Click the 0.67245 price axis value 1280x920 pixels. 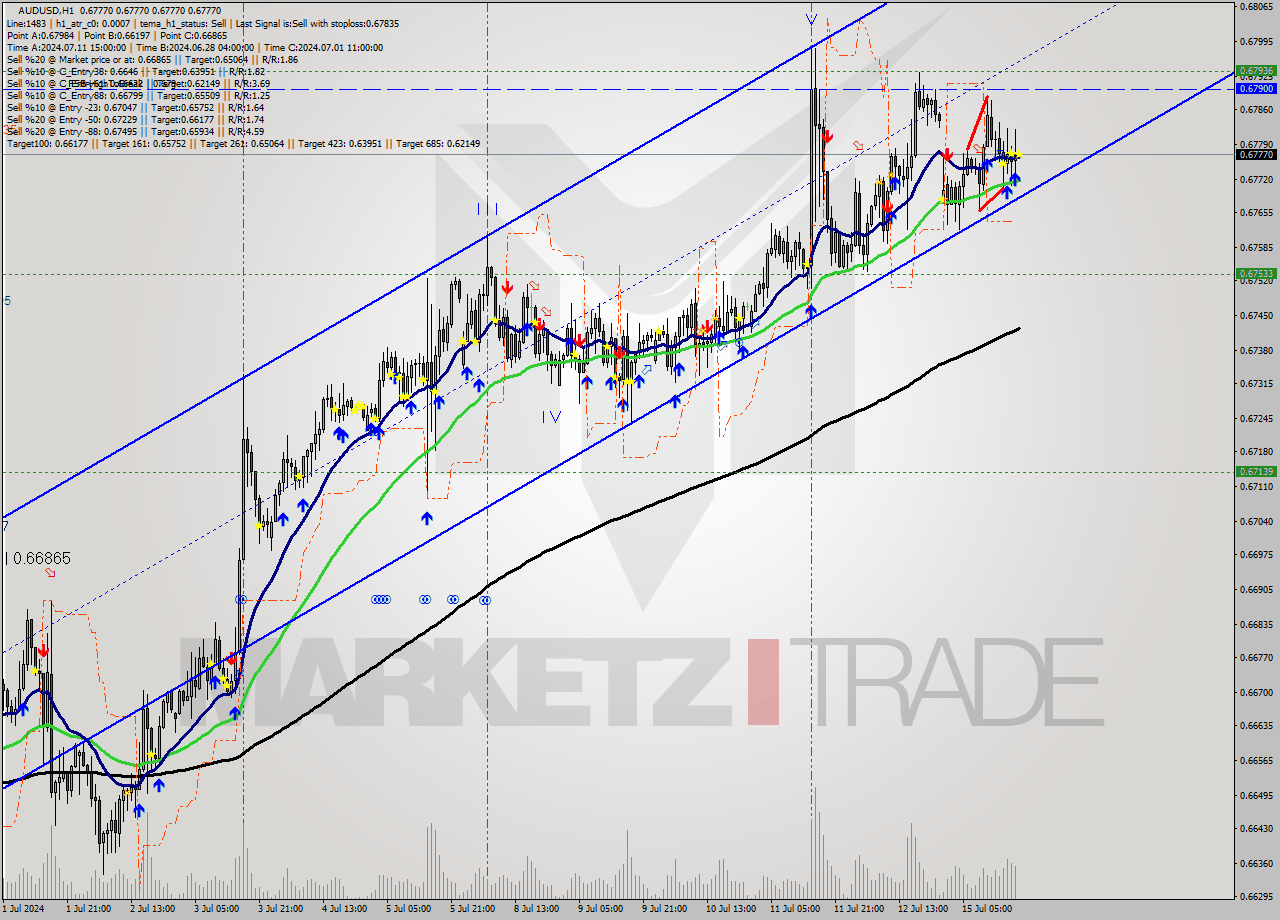pyautogui.click(x=1256, y=419)
